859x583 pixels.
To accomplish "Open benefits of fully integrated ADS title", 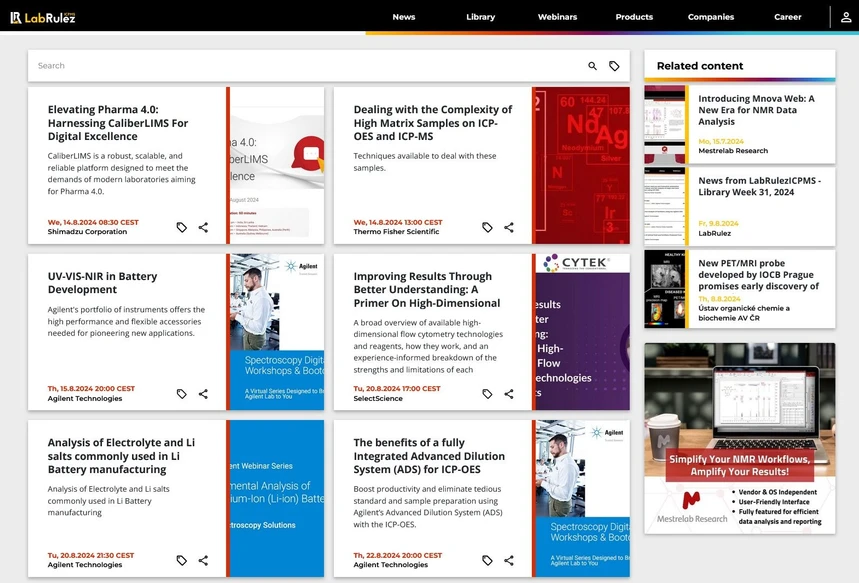I will pyautogui.click(x=429, y=456).
